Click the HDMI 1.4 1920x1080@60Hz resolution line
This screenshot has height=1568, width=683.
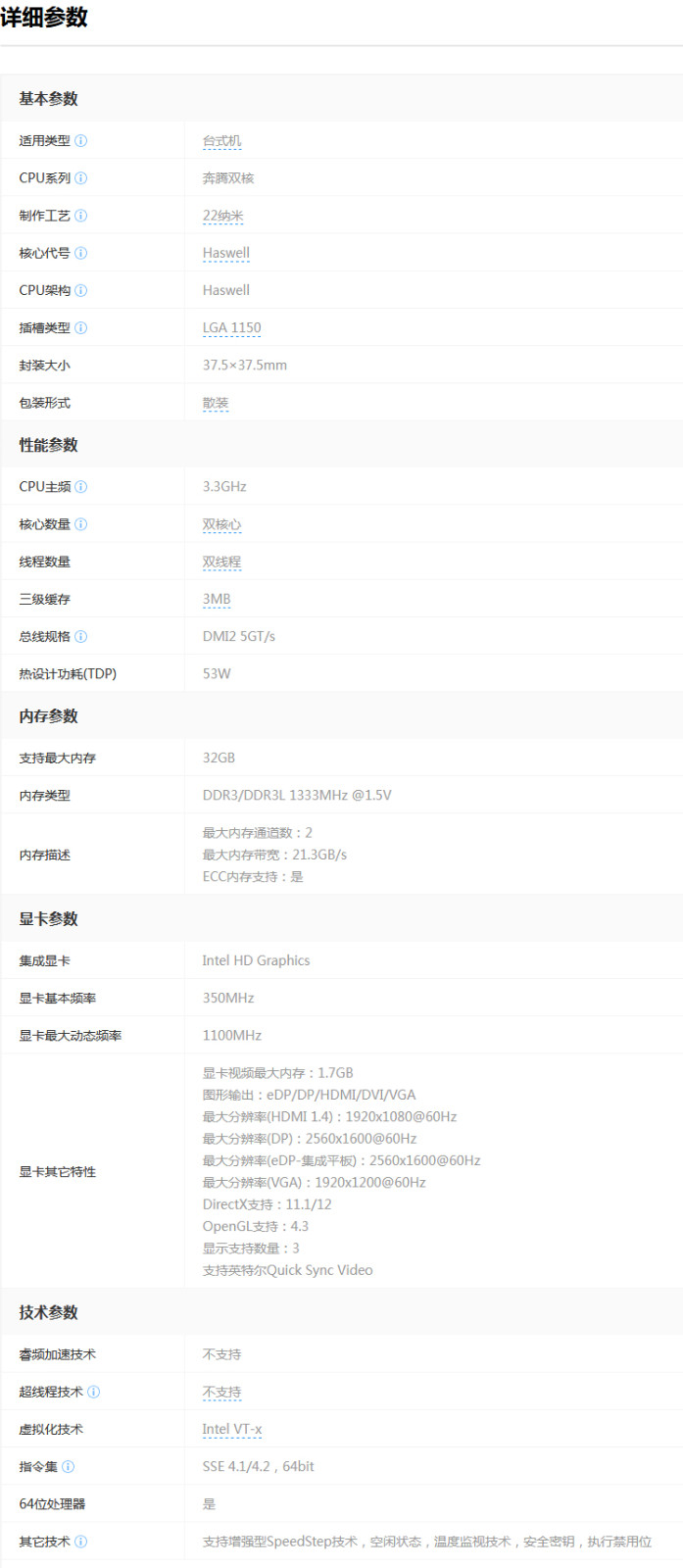[x=329, y=1117]
